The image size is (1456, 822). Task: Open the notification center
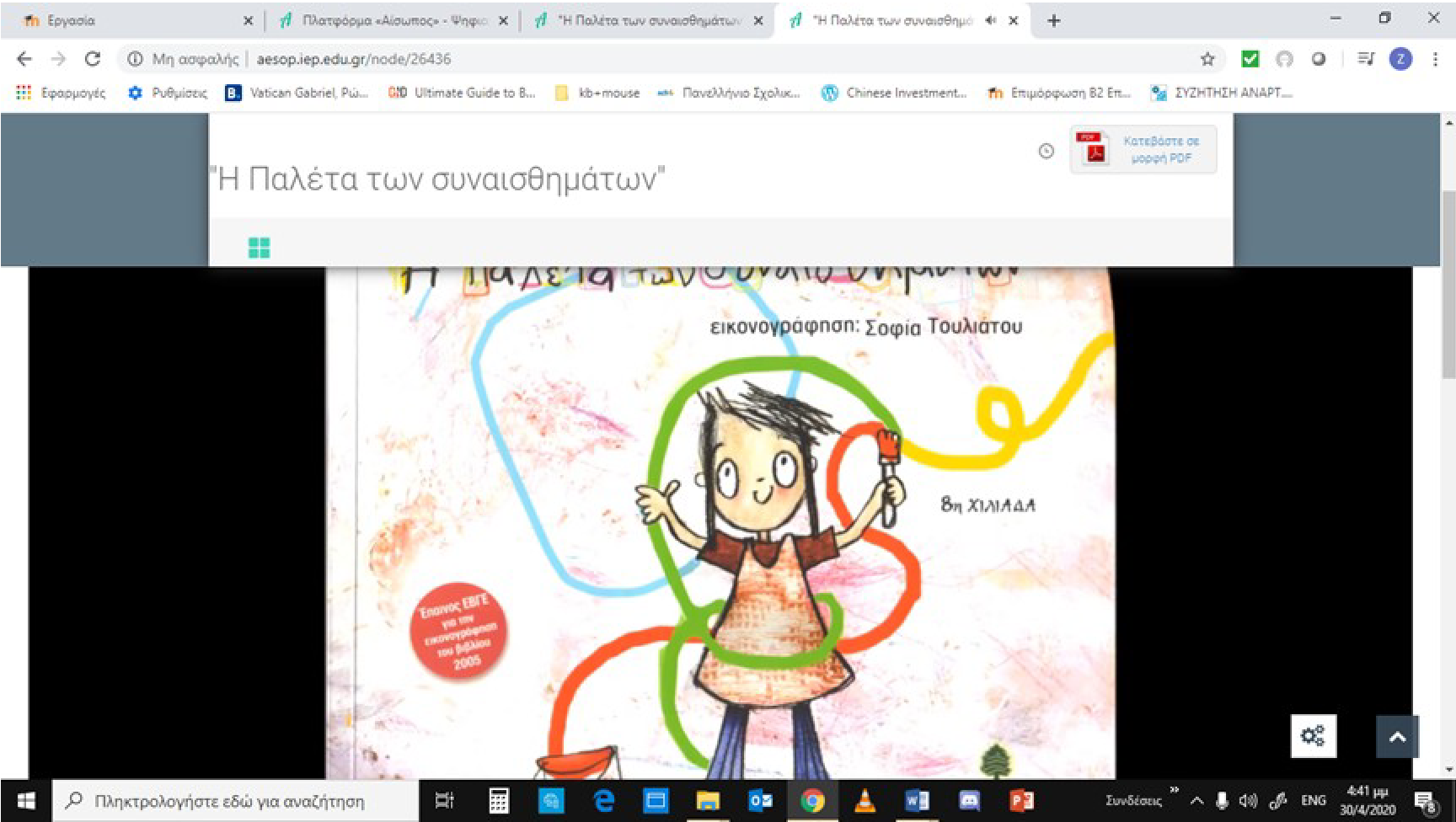pyautogui.click(x=1426, y=801)
